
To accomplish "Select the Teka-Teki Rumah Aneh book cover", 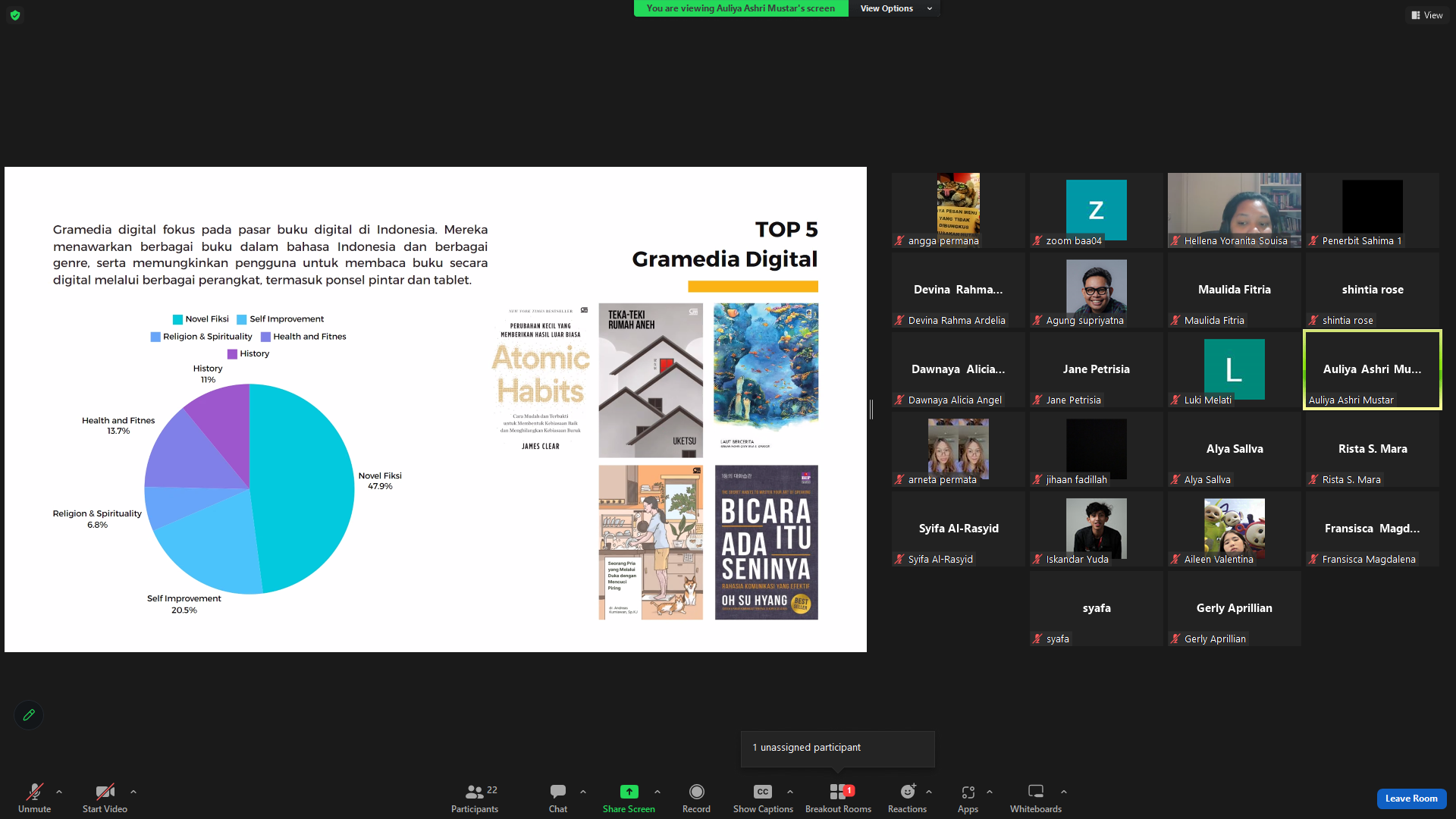I will tap(651, 380).
